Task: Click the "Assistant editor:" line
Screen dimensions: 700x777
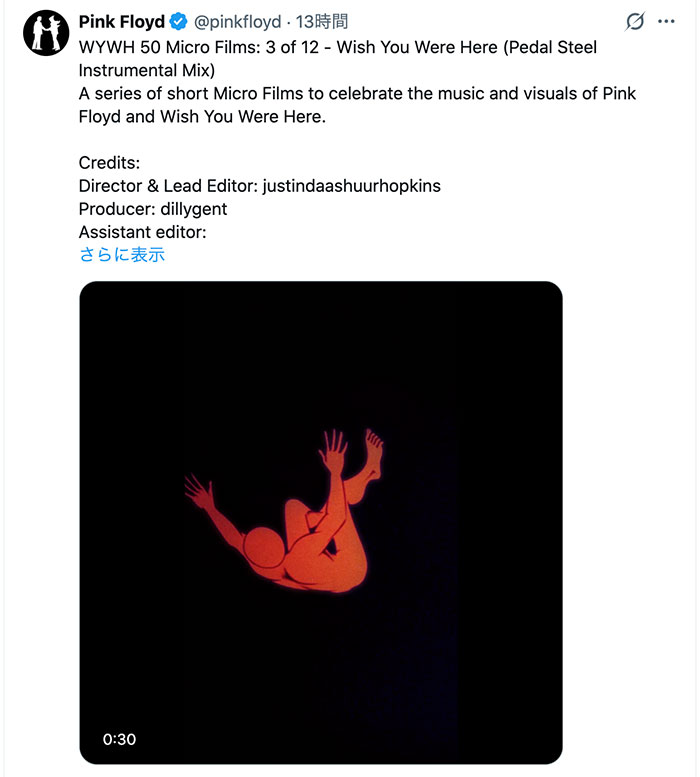Action: [x=142, y=231]
